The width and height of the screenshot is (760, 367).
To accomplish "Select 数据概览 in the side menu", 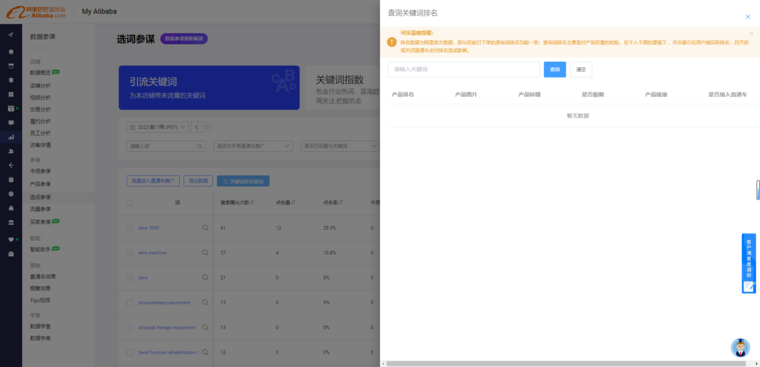I will coord(40,72).
